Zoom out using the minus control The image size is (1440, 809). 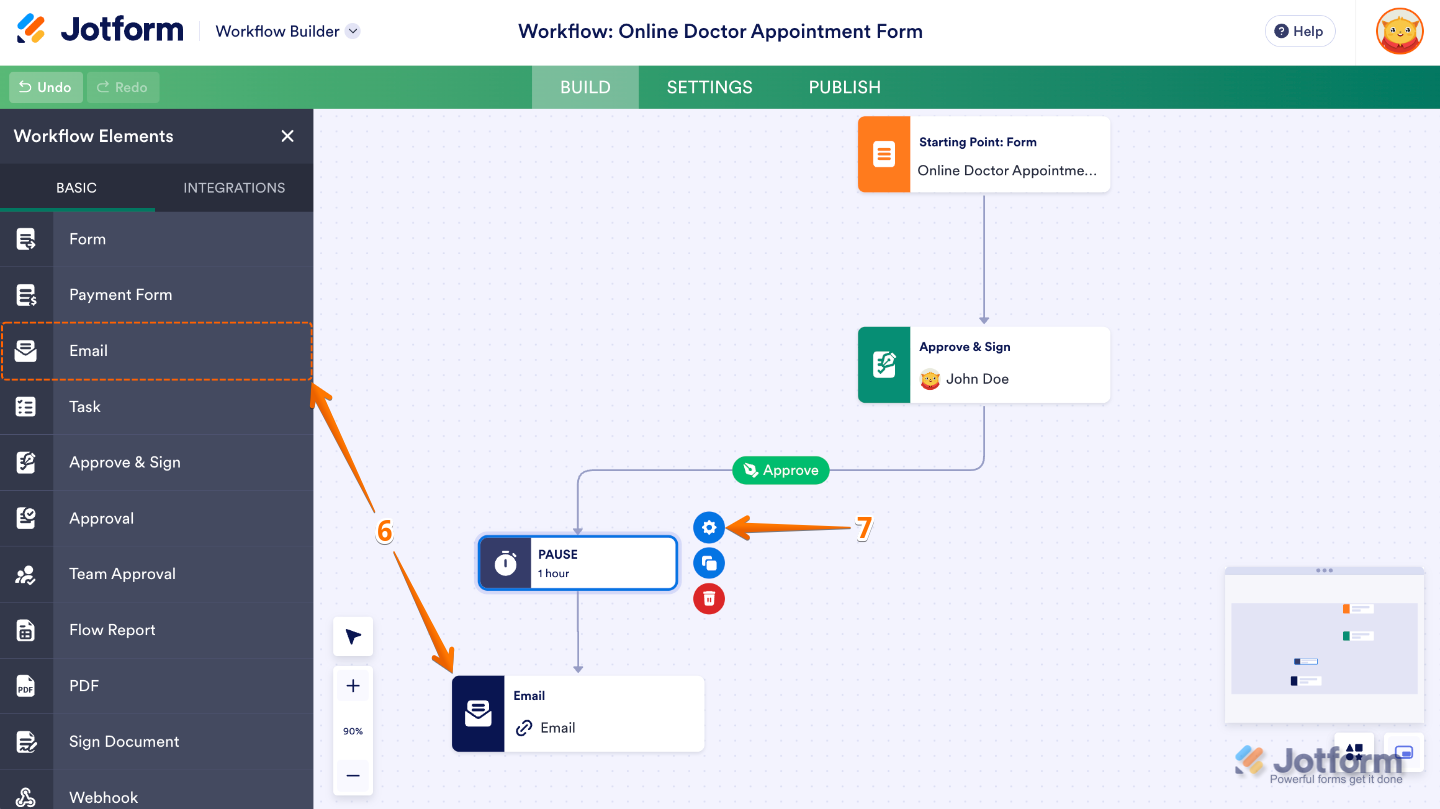352,775
